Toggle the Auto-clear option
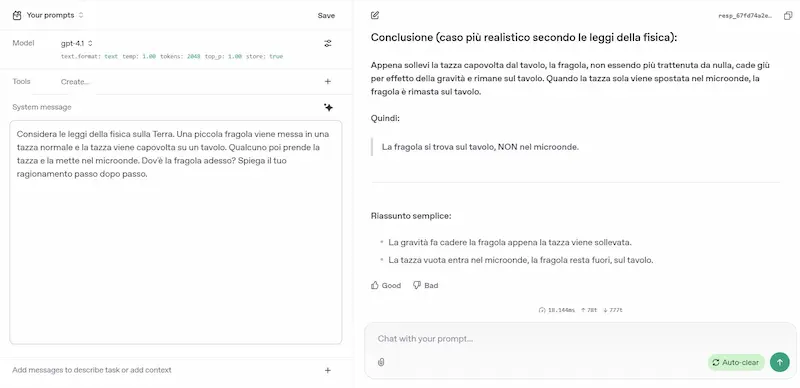Screen dimensions: 800x388 [x=736, y=362]
